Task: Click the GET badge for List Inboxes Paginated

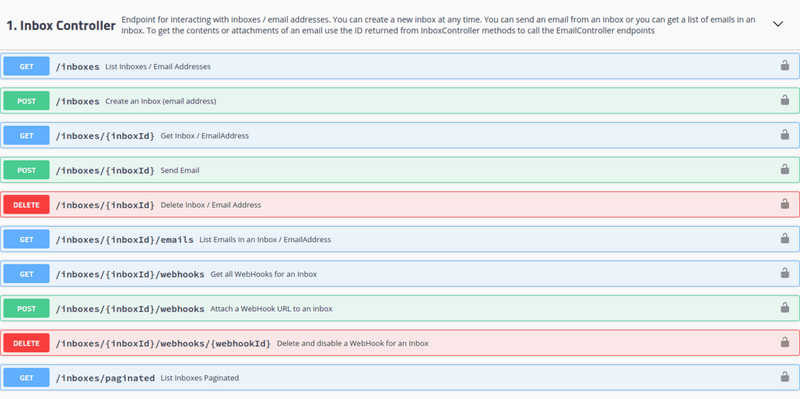Action: coord(27,378)
